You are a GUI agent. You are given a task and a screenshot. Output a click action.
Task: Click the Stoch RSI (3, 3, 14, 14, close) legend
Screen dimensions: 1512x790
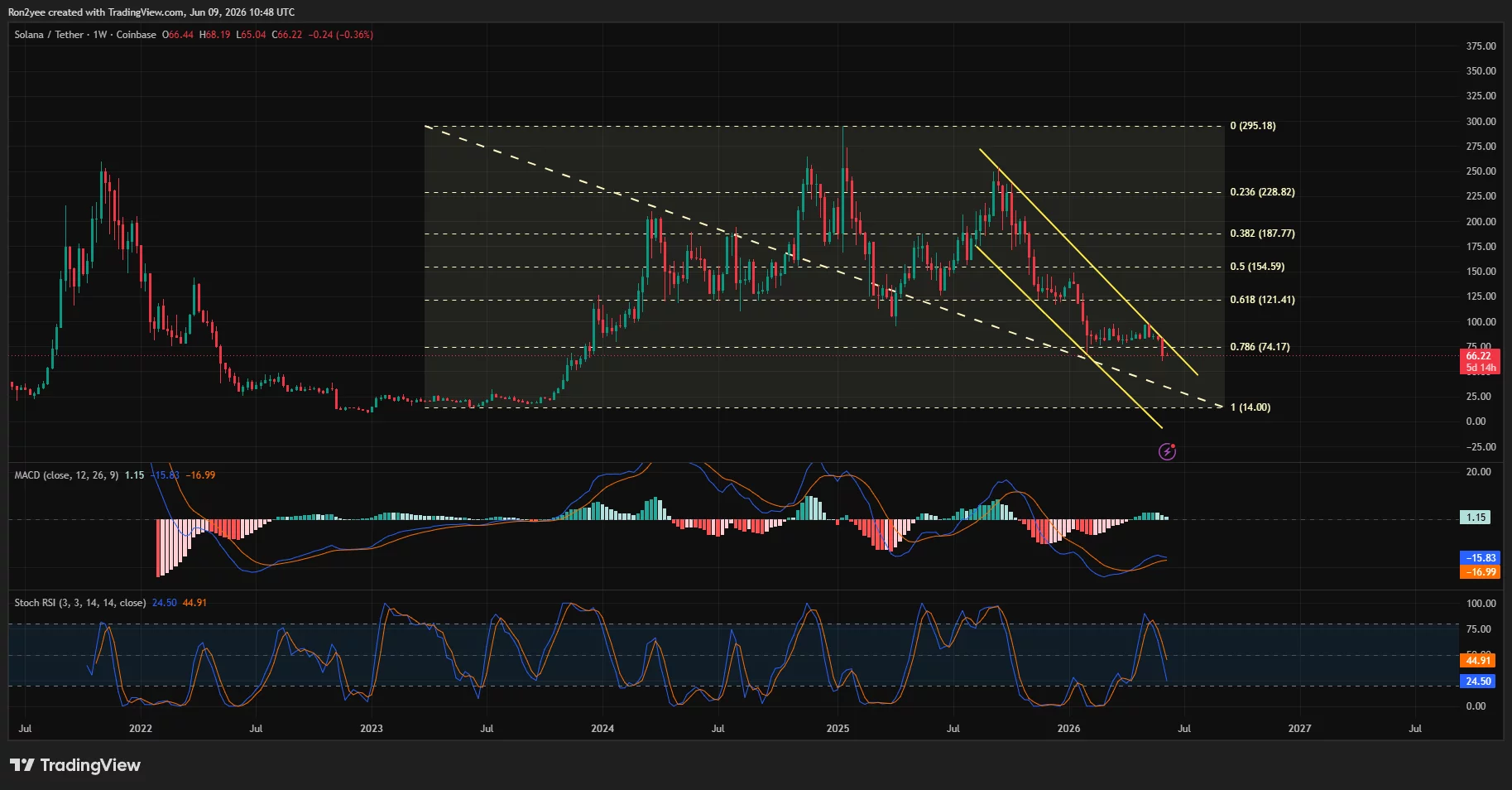pos(80,603)
